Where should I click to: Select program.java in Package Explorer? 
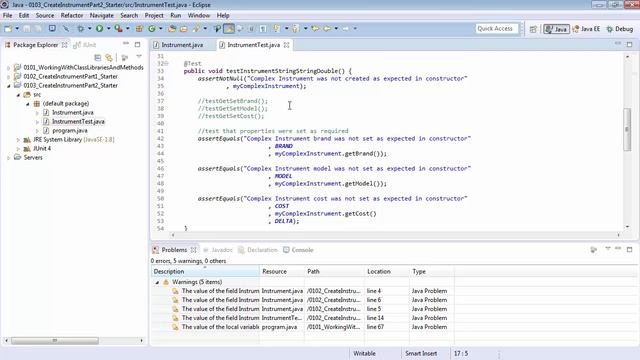tap(70, 131)
